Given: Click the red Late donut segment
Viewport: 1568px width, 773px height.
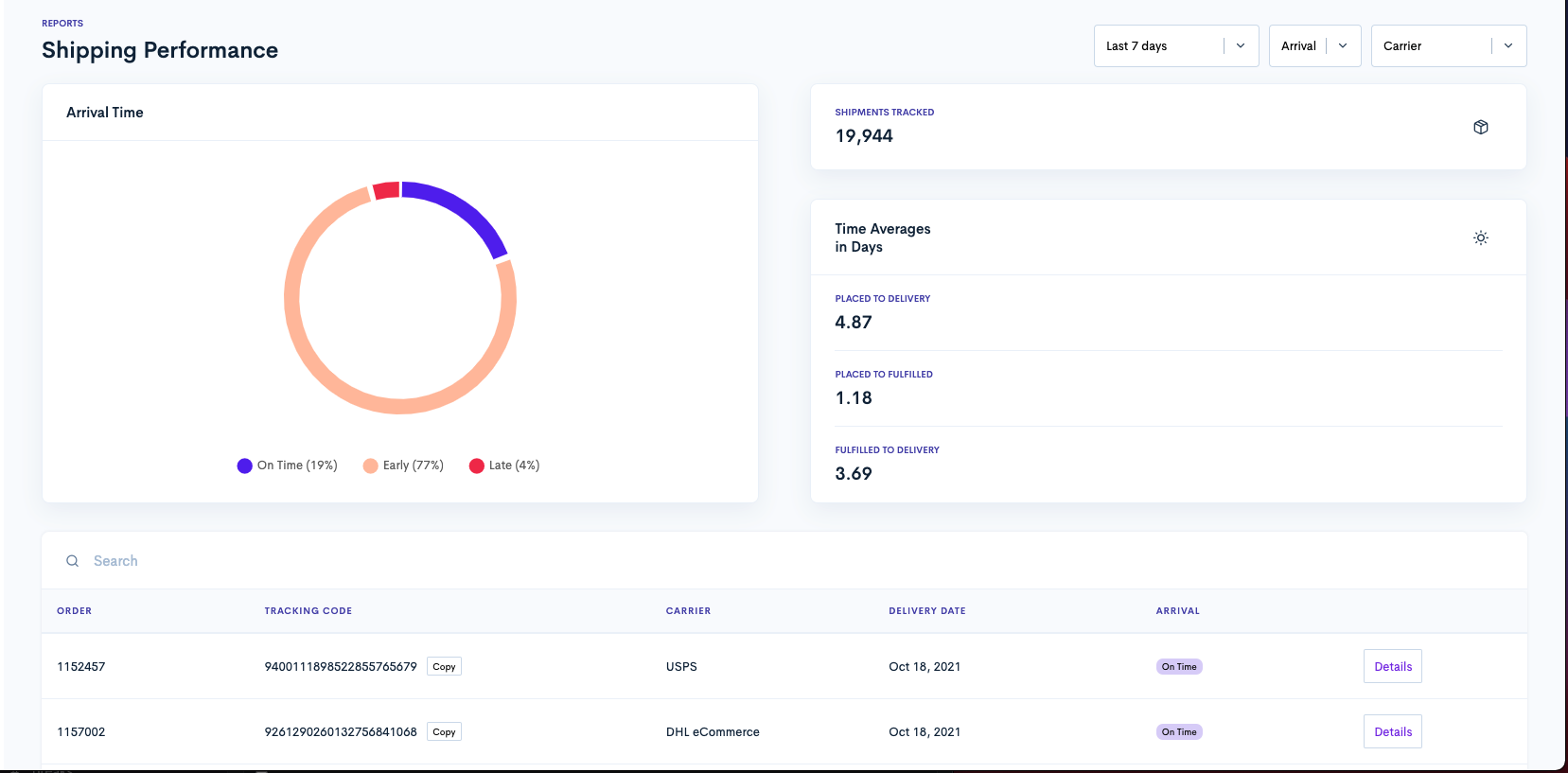Looking at the screenshot, I should (x=386, y=190).
